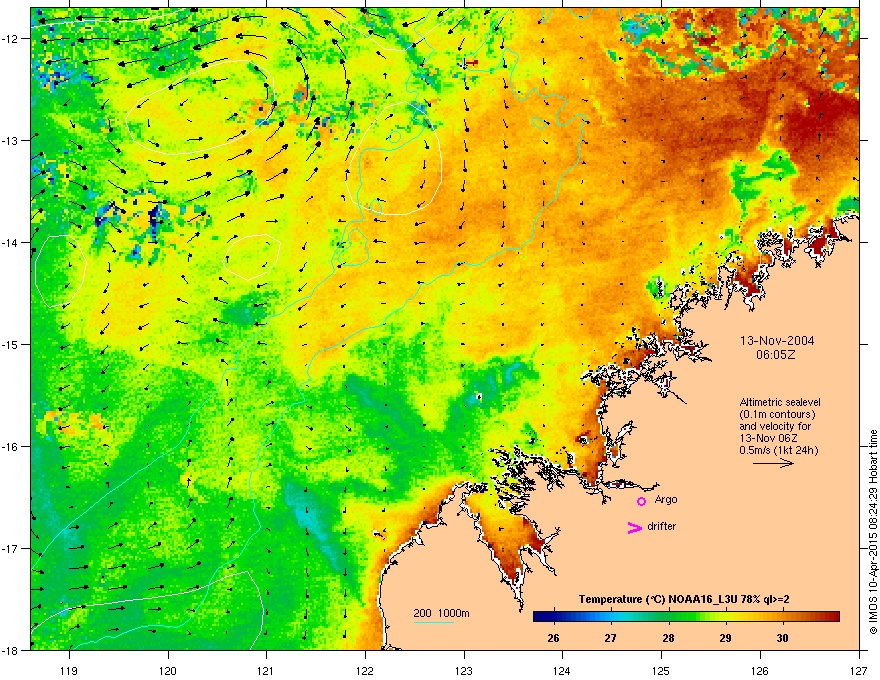Click the longitude '126' axis label
Image resolution: width=880 pixels, height=680 pixels.
point(760,670)
